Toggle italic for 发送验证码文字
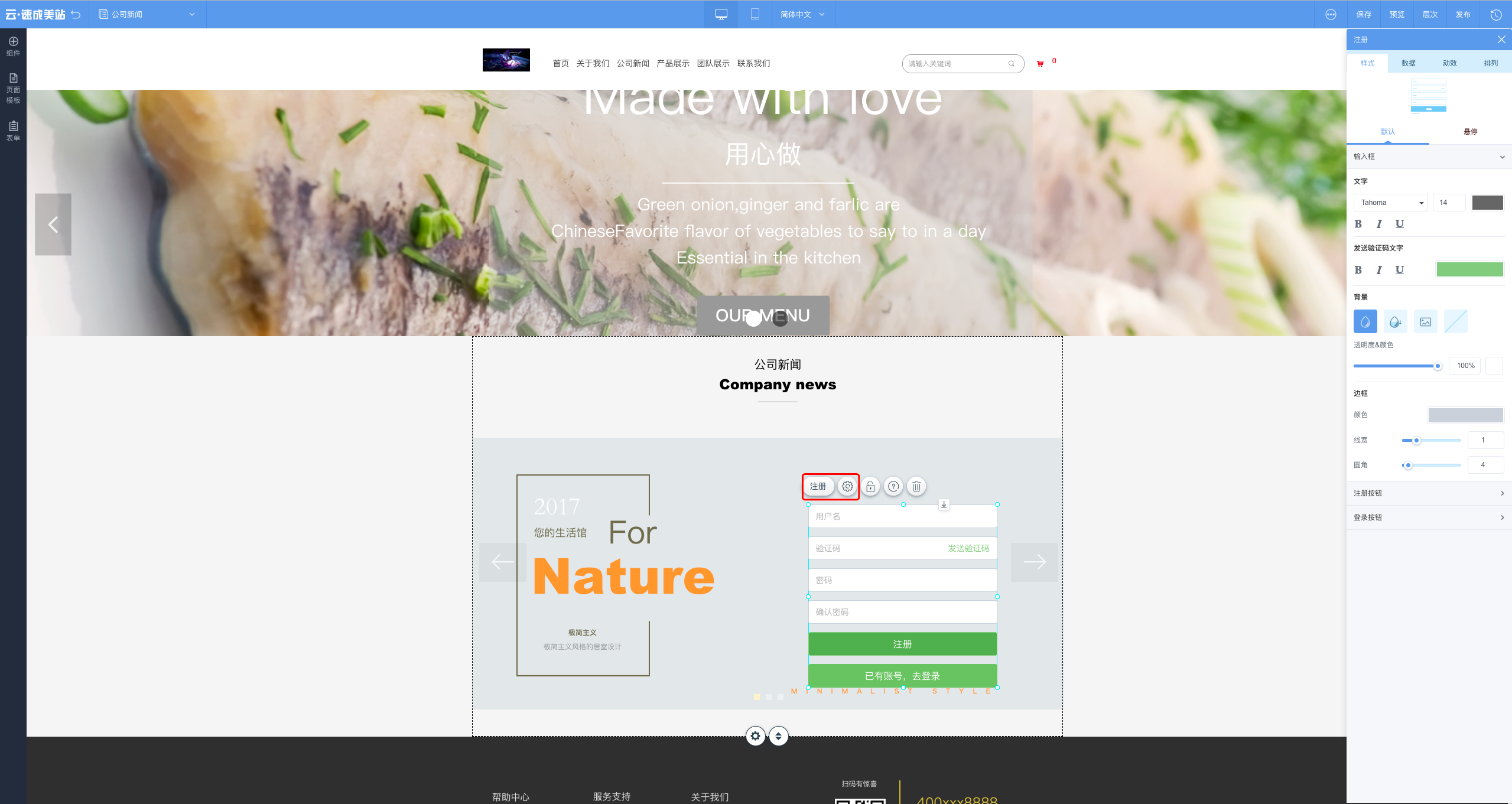The image size is (1512, 804). [x=1378, y=270]
